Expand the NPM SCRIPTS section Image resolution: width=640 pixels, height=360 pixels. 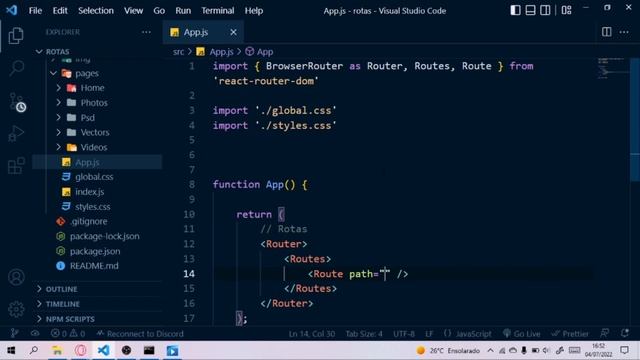[97, 319]
